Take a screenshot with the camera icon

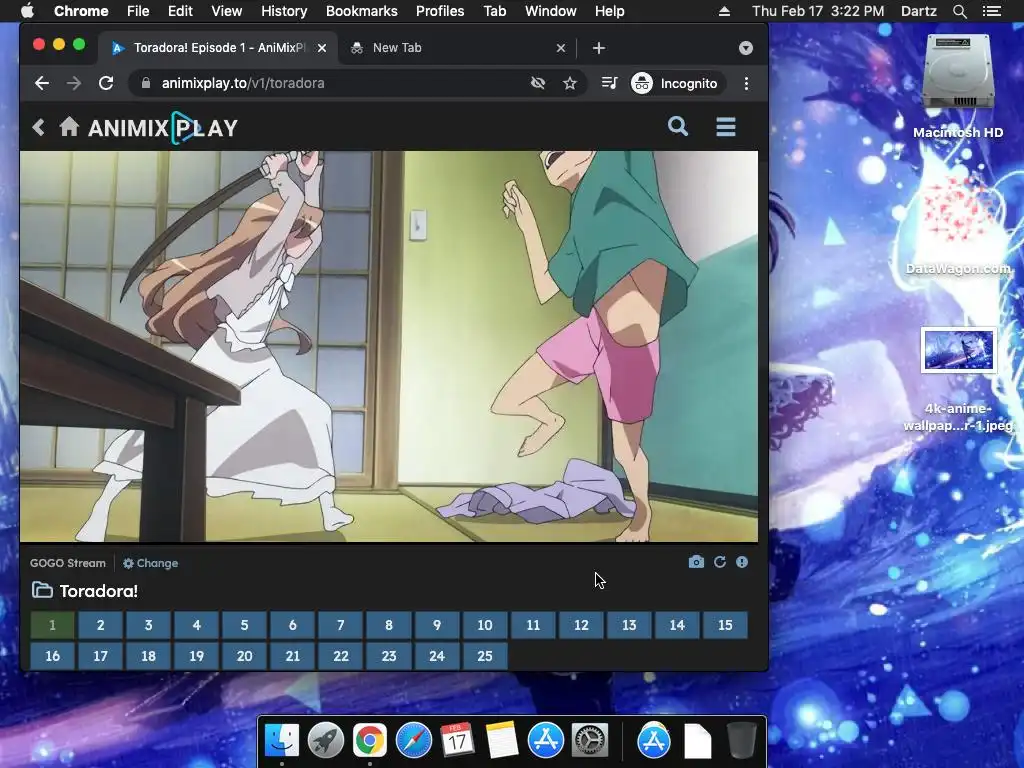coord(696,562)
